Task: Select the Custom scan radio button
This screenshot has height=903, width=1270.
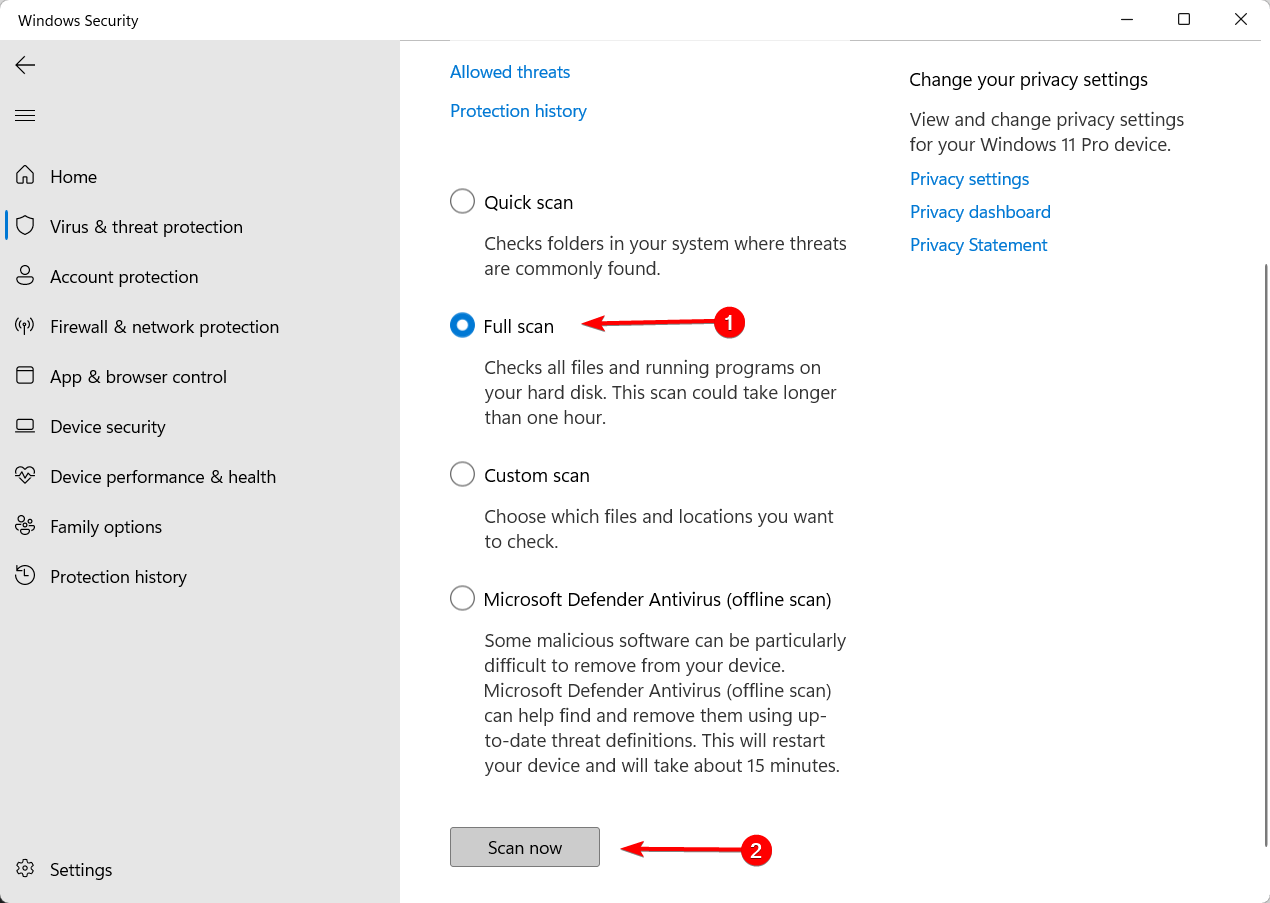Action: pyautogui.click(x=462, y=475)
